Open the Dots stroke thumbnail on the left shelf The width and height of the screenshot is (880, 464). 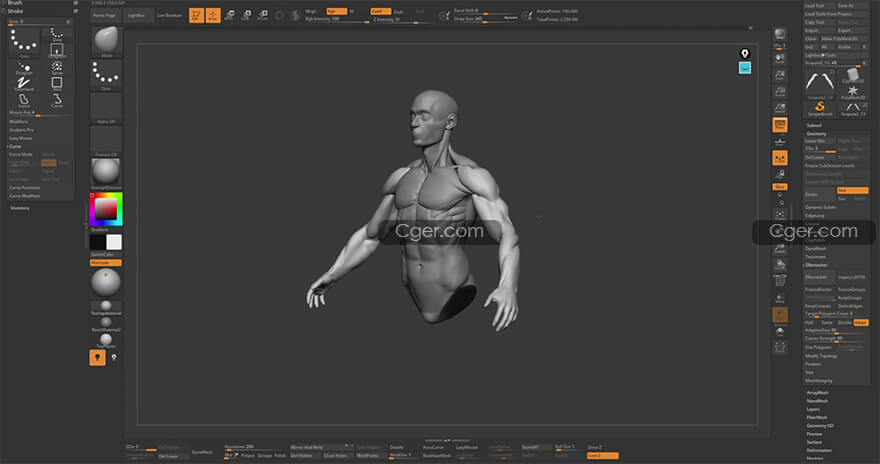point(106,75)
